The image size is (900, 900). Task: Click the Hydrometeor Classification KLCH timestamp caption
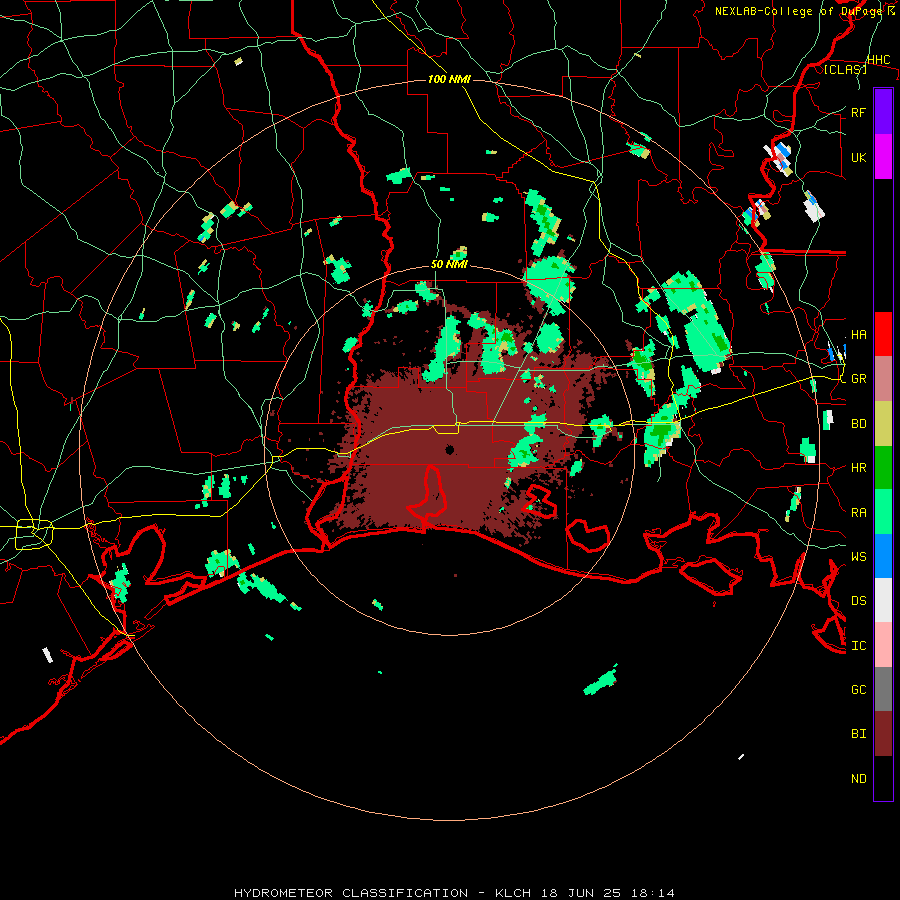point(454,893)
